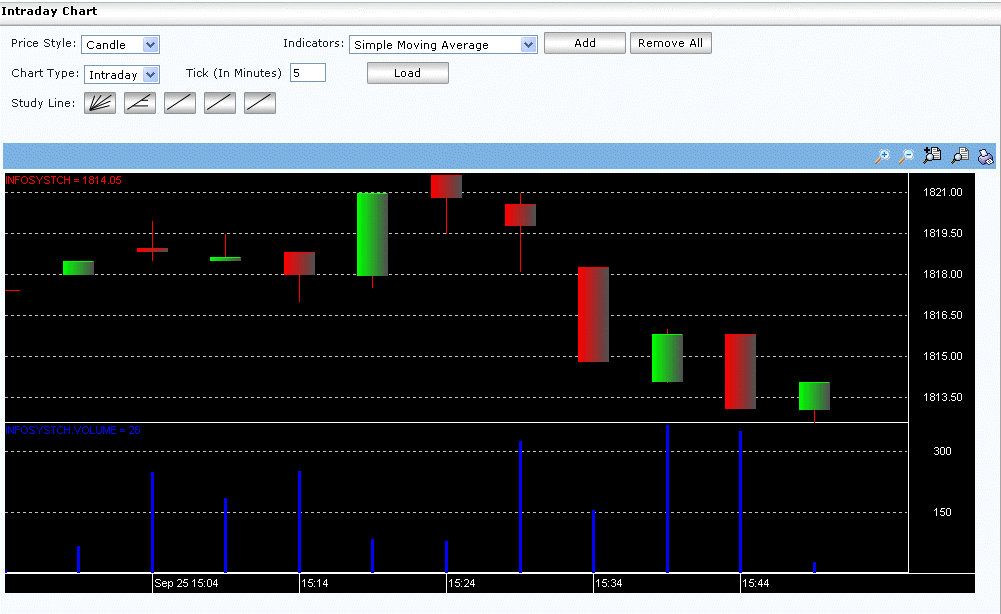Select the fan lines study tool
The width and height of the screenshot is (1001, 614).
coord(99,102)
